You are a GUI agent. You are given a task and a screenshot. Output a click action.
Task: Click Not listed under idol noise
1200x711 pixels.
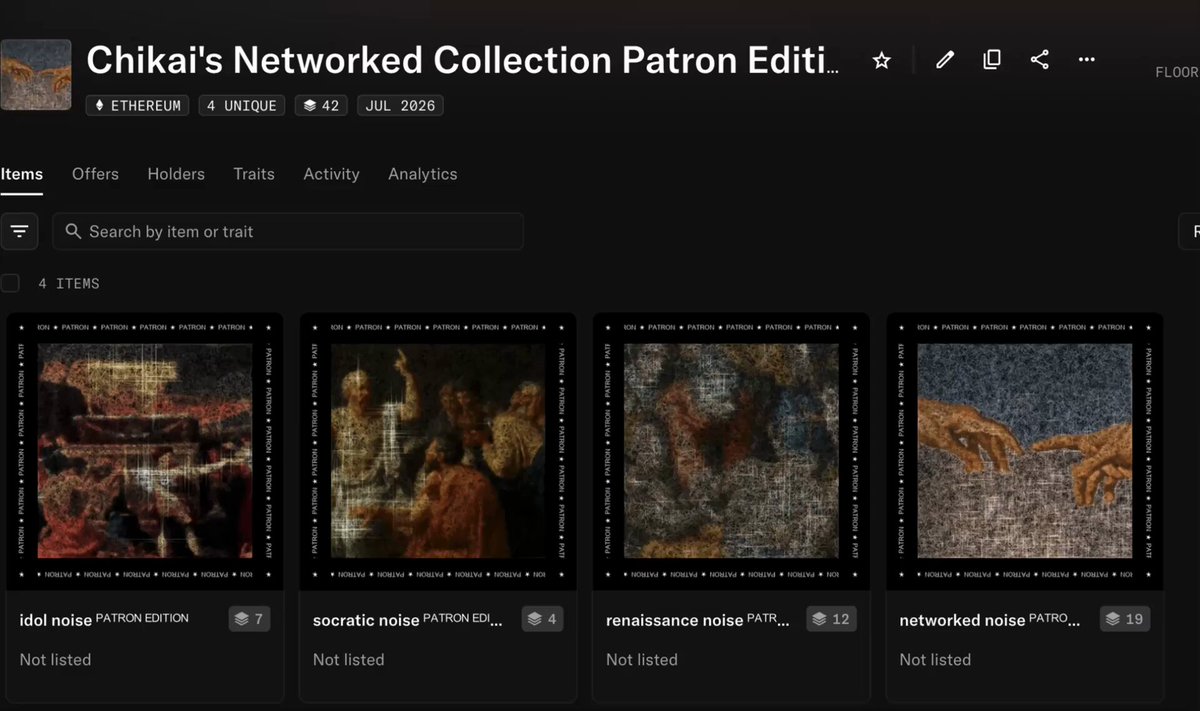click(55, 660)
